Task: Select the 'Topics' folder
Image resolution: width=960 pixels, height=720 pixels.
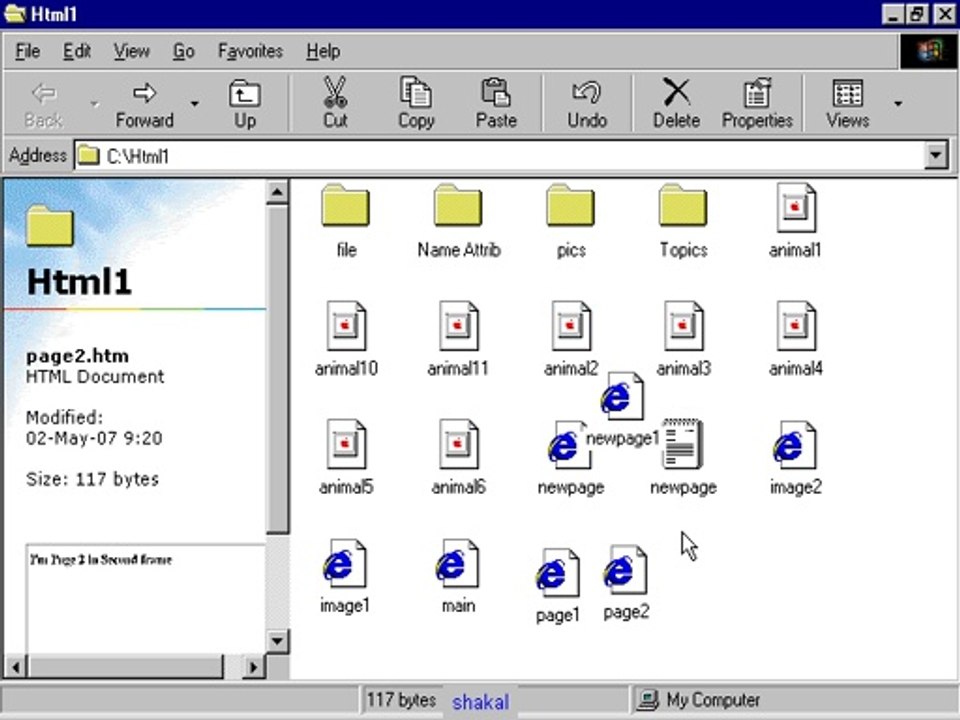Action: click(683, 222)
